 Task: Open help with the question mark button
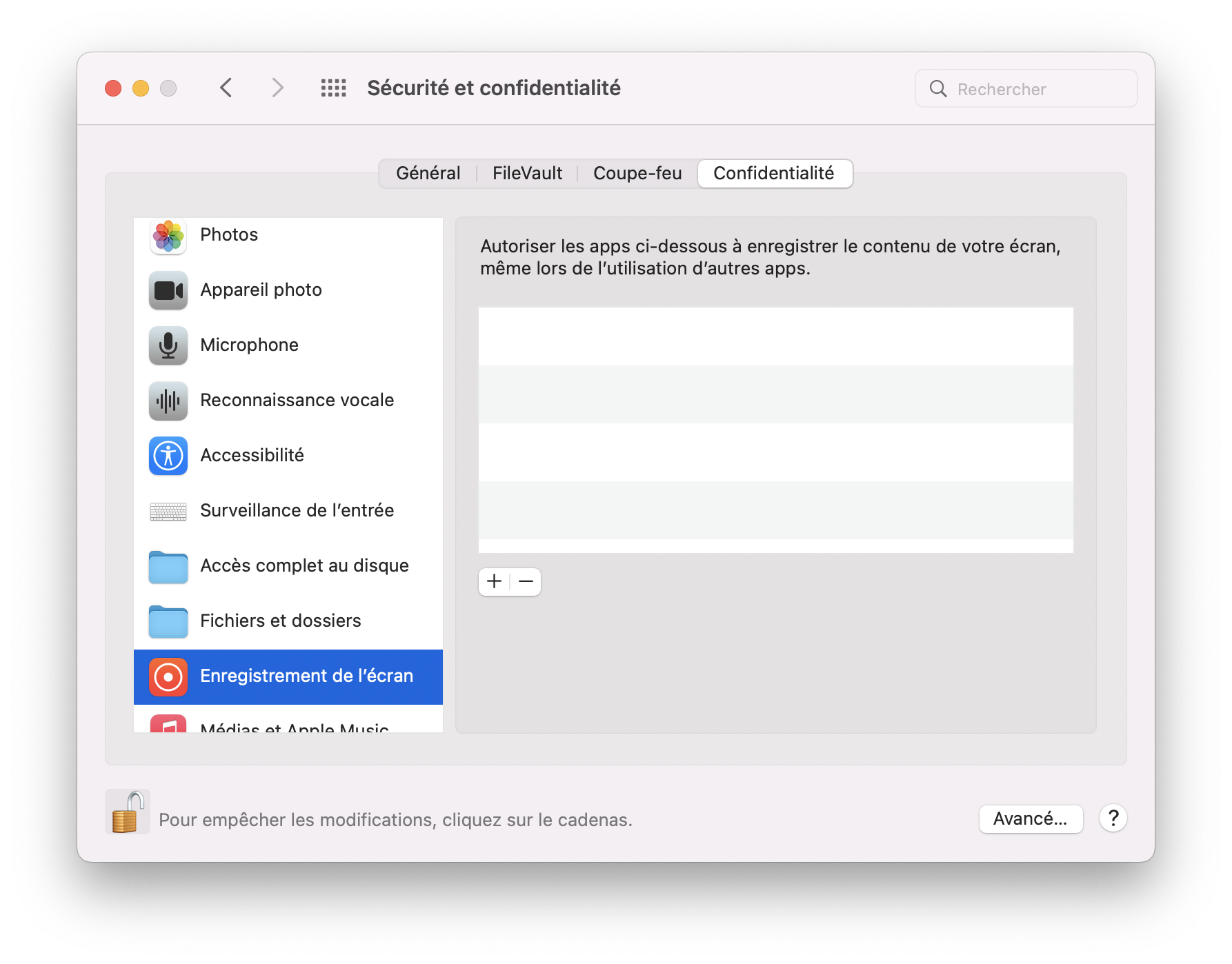click(1113, 819)
